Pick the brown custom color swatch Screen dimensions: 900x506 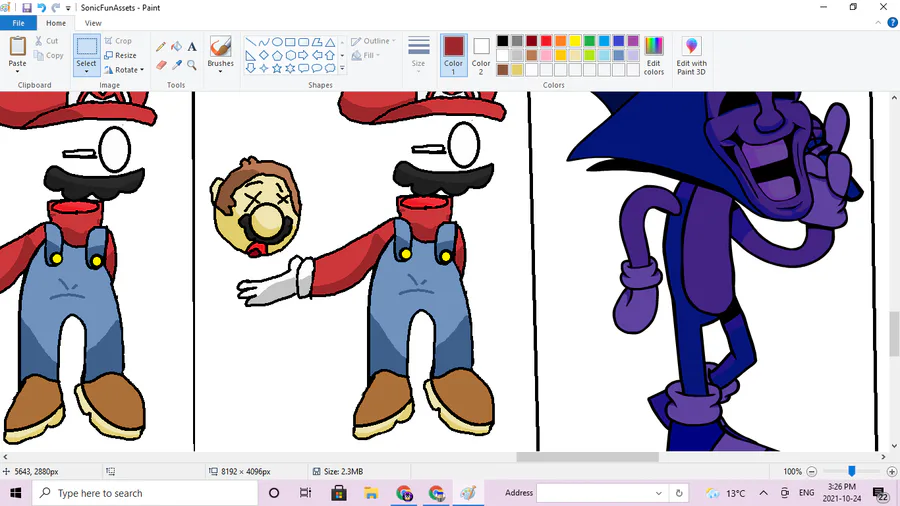tap(503, 69)
